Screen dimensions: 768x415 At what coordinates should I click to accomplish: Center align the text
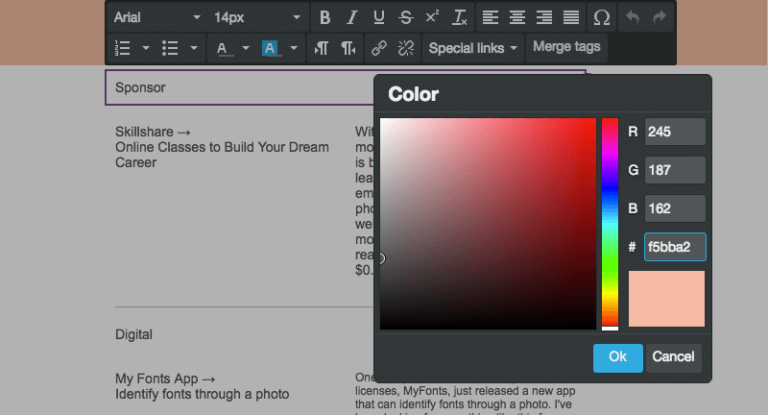pos(517,18)
